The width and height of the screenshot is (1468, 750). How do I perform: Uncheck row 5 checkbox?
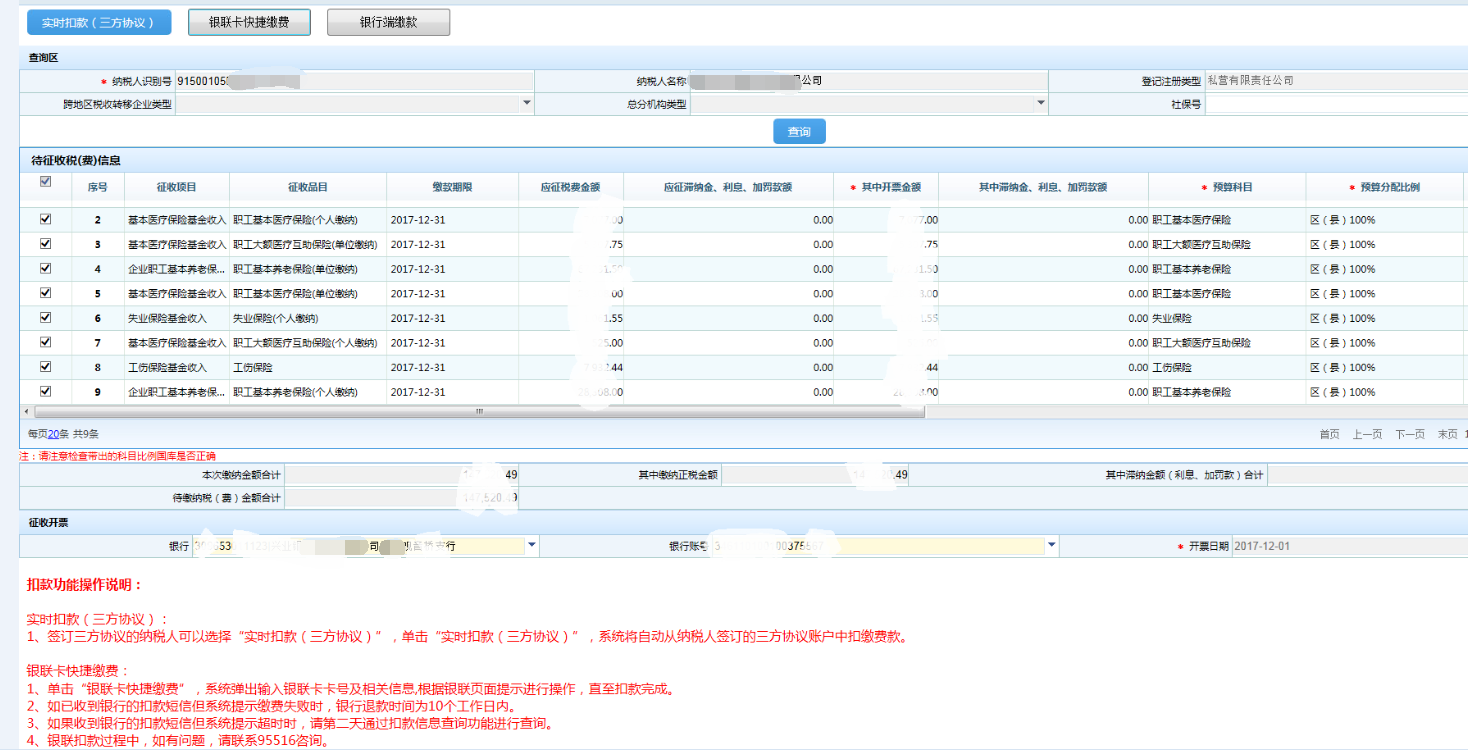[45, 293]
